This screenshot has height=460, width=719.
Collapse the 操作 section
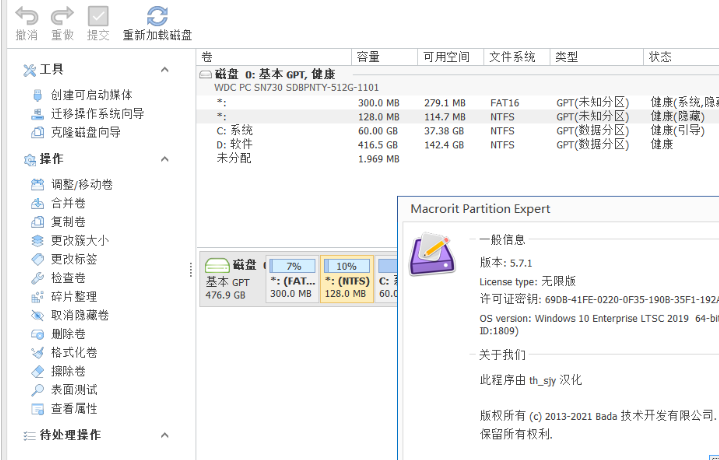pyautogui.click(x=165, y=159)
